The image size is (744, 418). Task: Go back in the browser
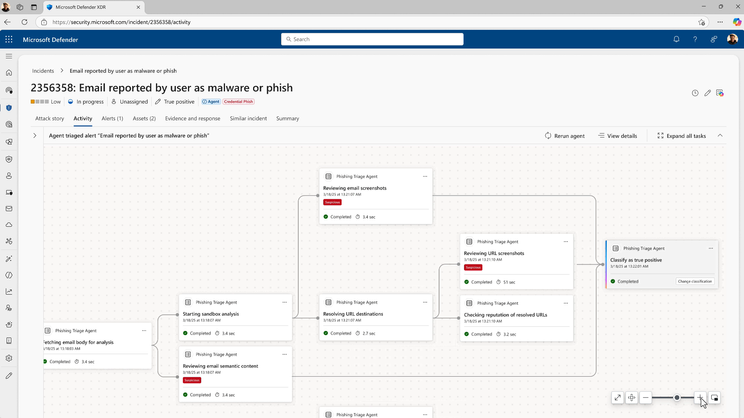coord(7,22)
